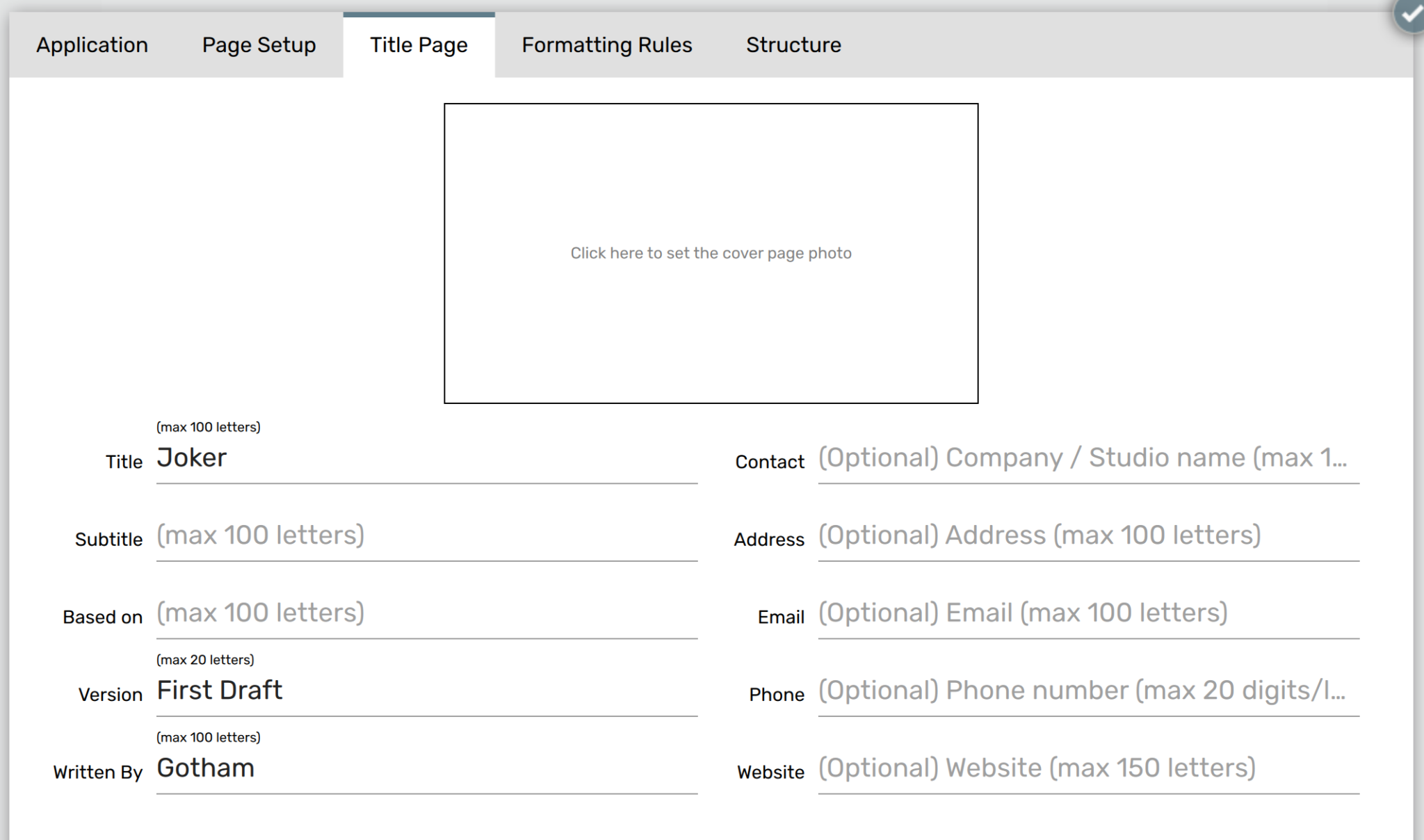This screenshot has height=840, width=1424.
Task: Open the Page Setup tab
Action: [x=258, y=45]
